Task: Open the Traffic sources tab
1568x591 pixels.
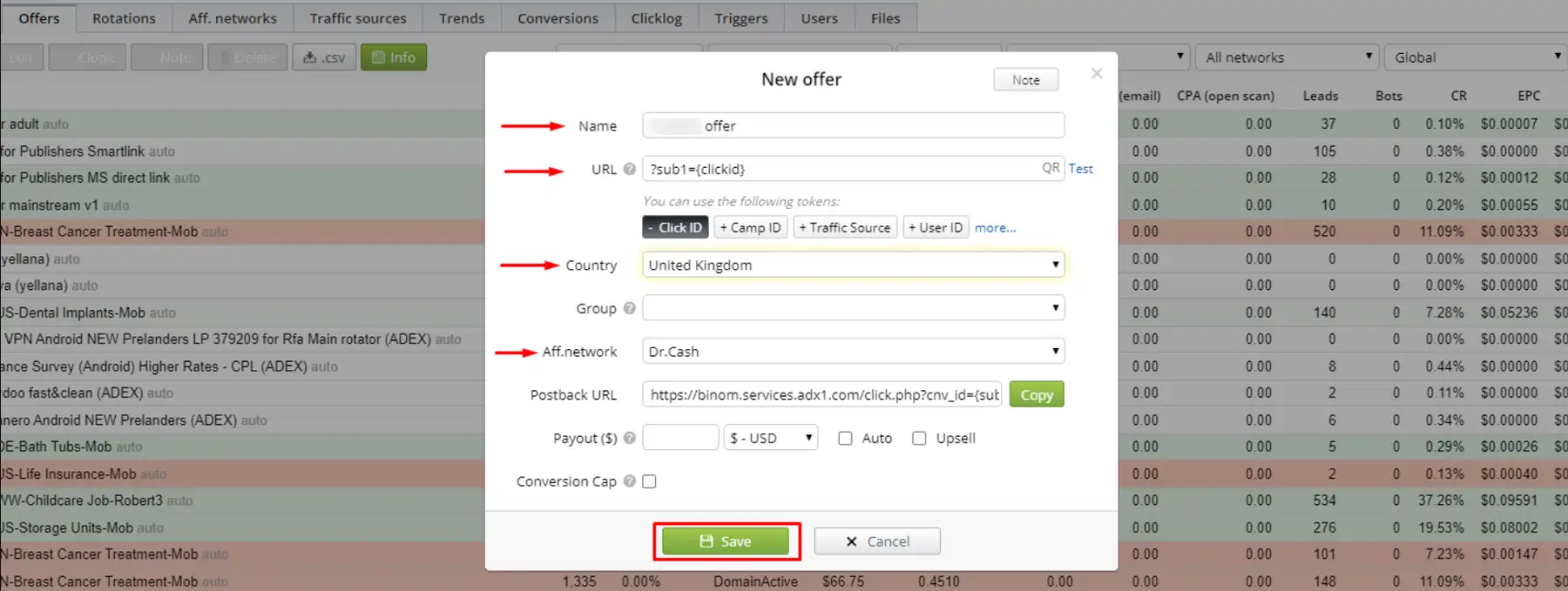Action: tap(358, 18)
